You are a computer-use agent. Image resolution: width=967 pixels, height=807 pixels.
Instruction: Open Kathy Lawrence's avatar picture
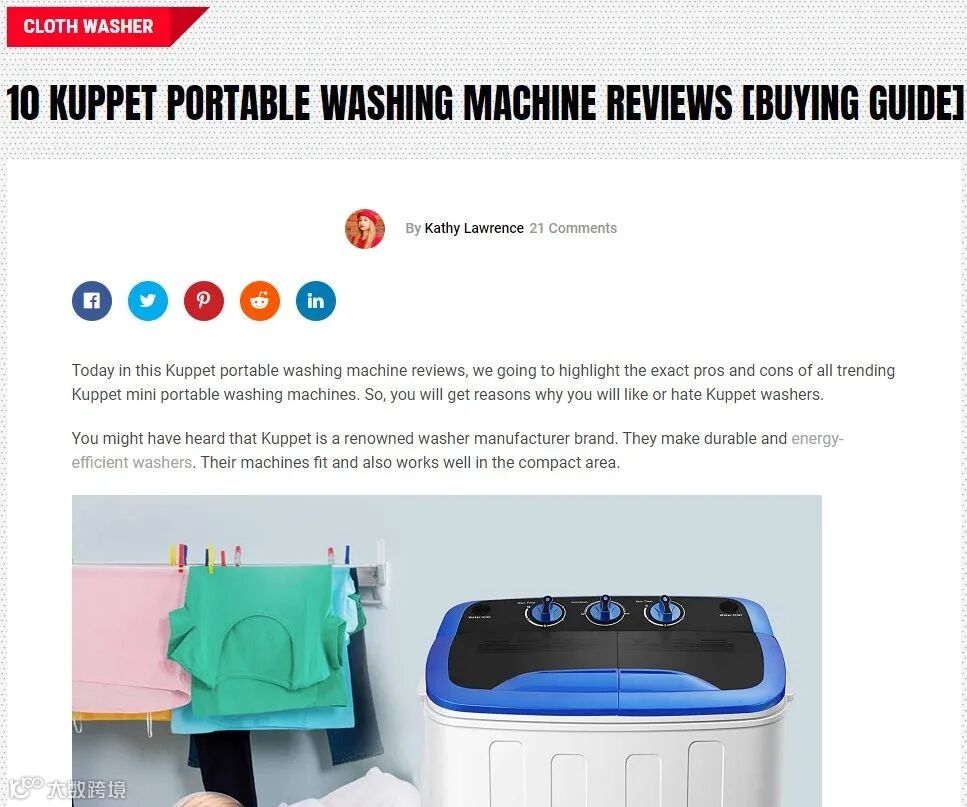click(364, 229)
